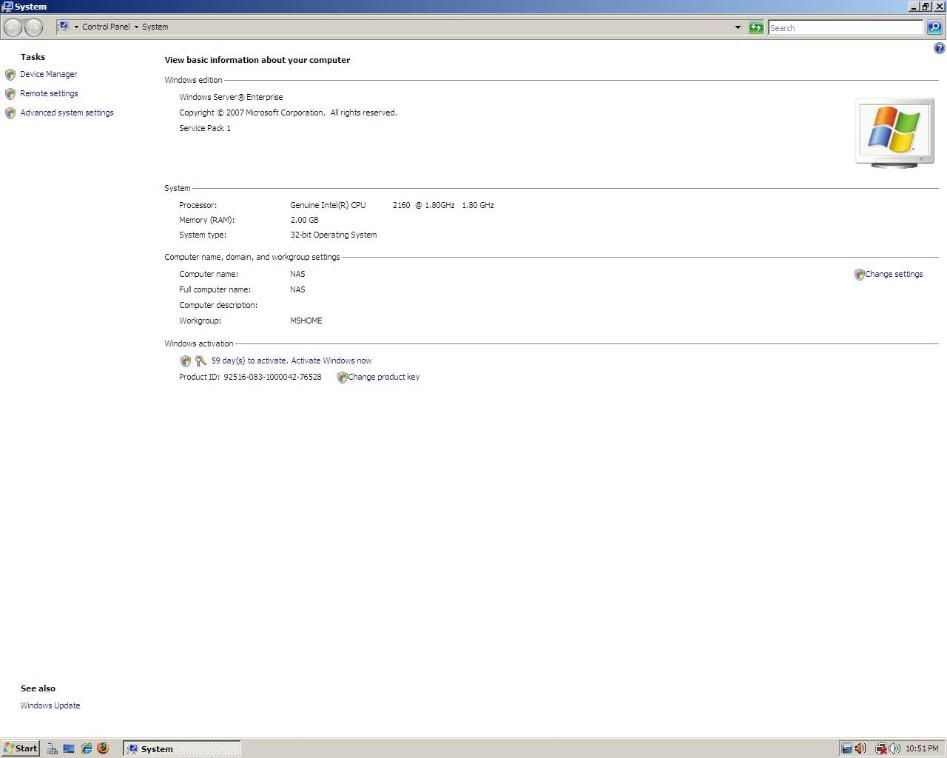Launch Internet Explorer from quick launch

click(x=86, y=749)
